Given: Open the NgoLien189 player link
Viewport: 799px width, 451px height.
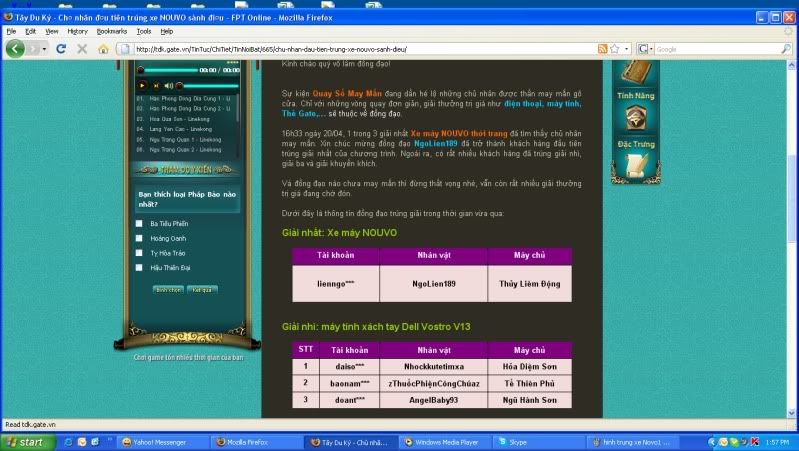Looking at the screenshot, I should click(436, 143).
